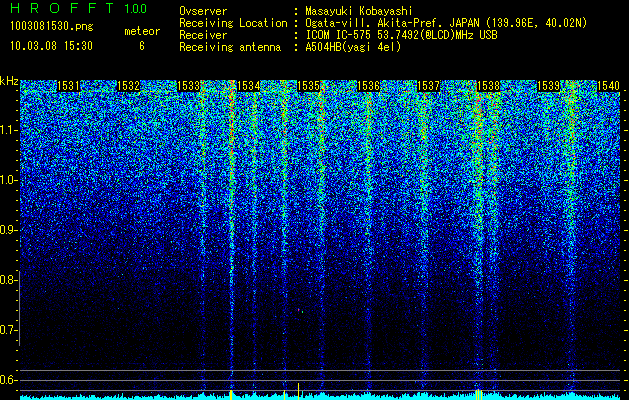Click the HROFFT title text
Screen dimensions: 629x400
(x=63, y=8)
